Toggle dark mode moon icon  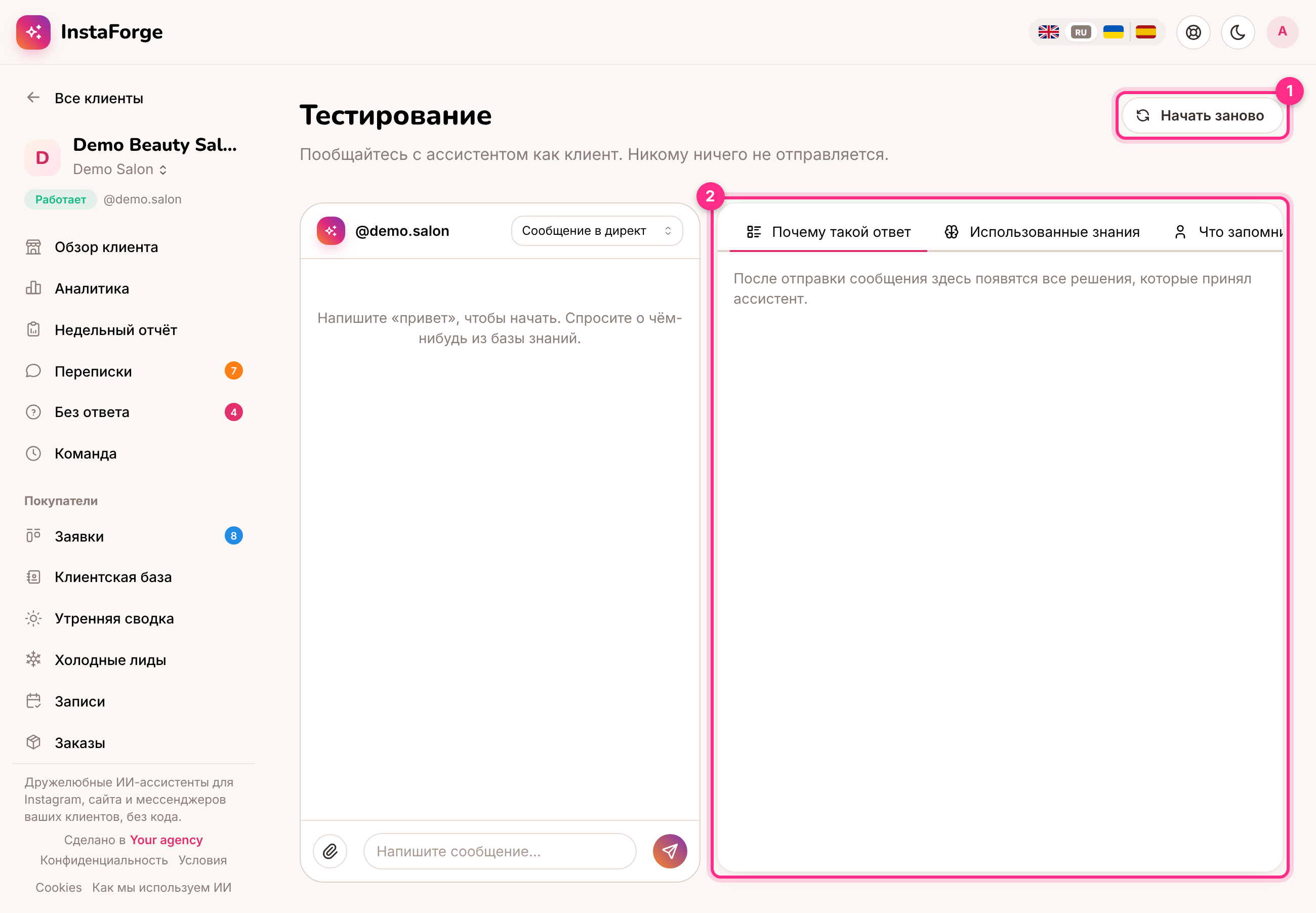(1238, 32)
